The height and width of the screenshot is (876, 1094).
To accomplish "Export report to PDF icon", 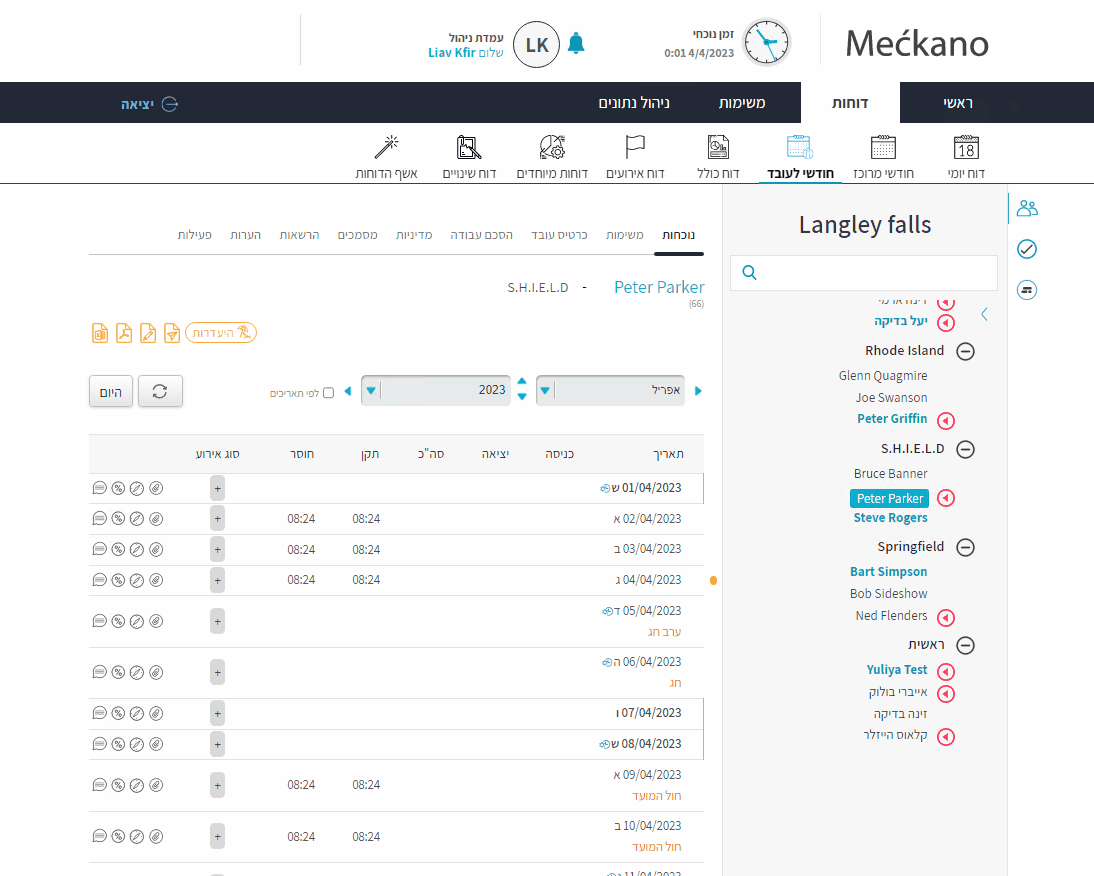I will point(124,333).
